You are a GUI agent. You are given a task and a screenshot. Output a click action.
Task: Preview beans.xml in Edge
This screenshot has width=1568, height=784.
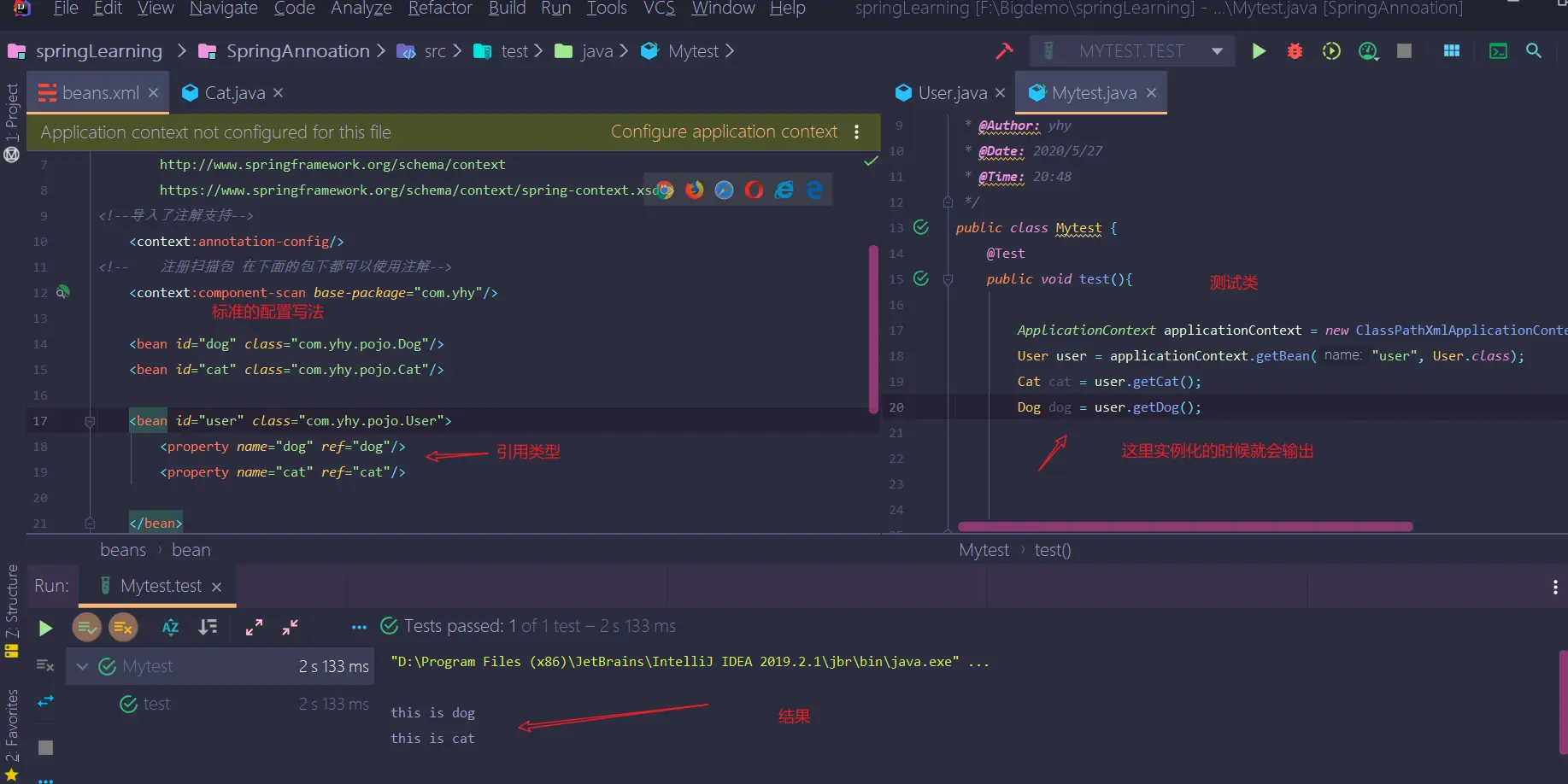[x=814, y=190]
